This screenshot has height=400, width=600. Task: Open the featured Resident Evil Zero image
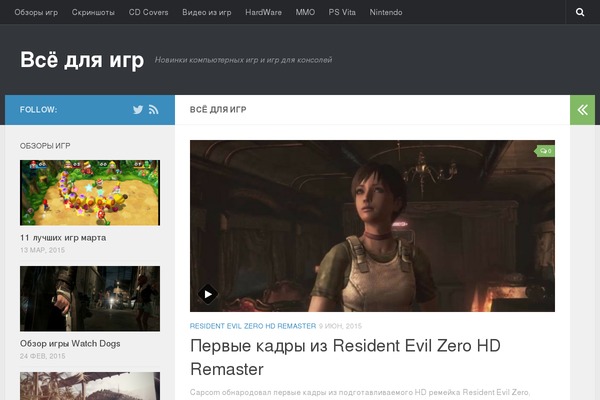pyautogui.click(x=372, y=226)
